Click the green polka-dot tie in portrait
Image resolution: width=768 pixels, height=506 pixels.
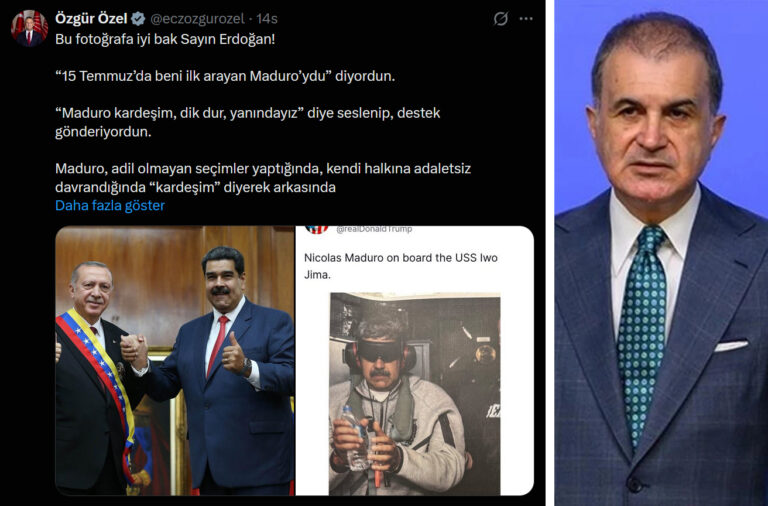[x=643, y=333]
